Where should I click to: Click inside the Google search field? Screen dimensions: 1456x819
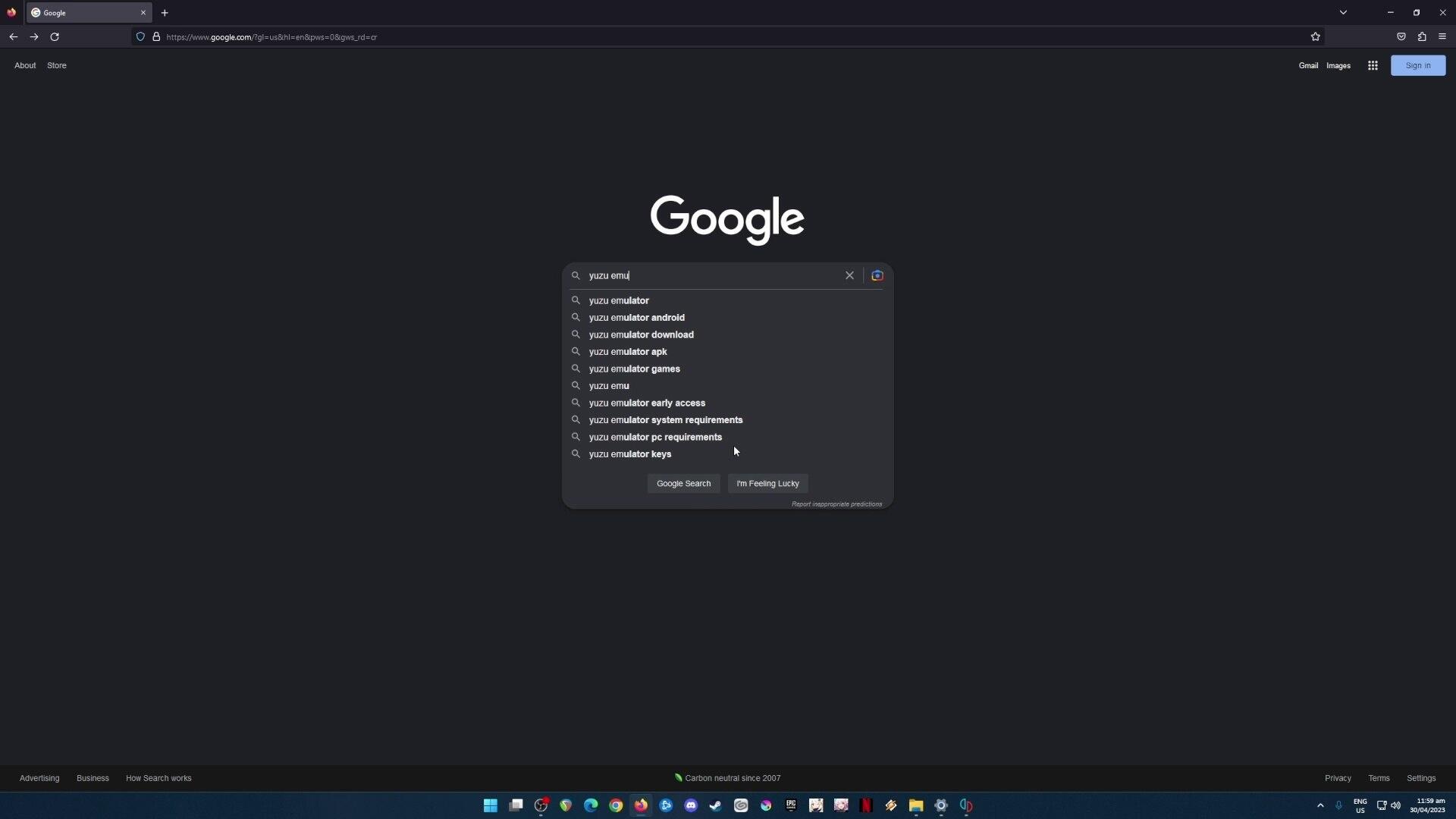[713, 275]
